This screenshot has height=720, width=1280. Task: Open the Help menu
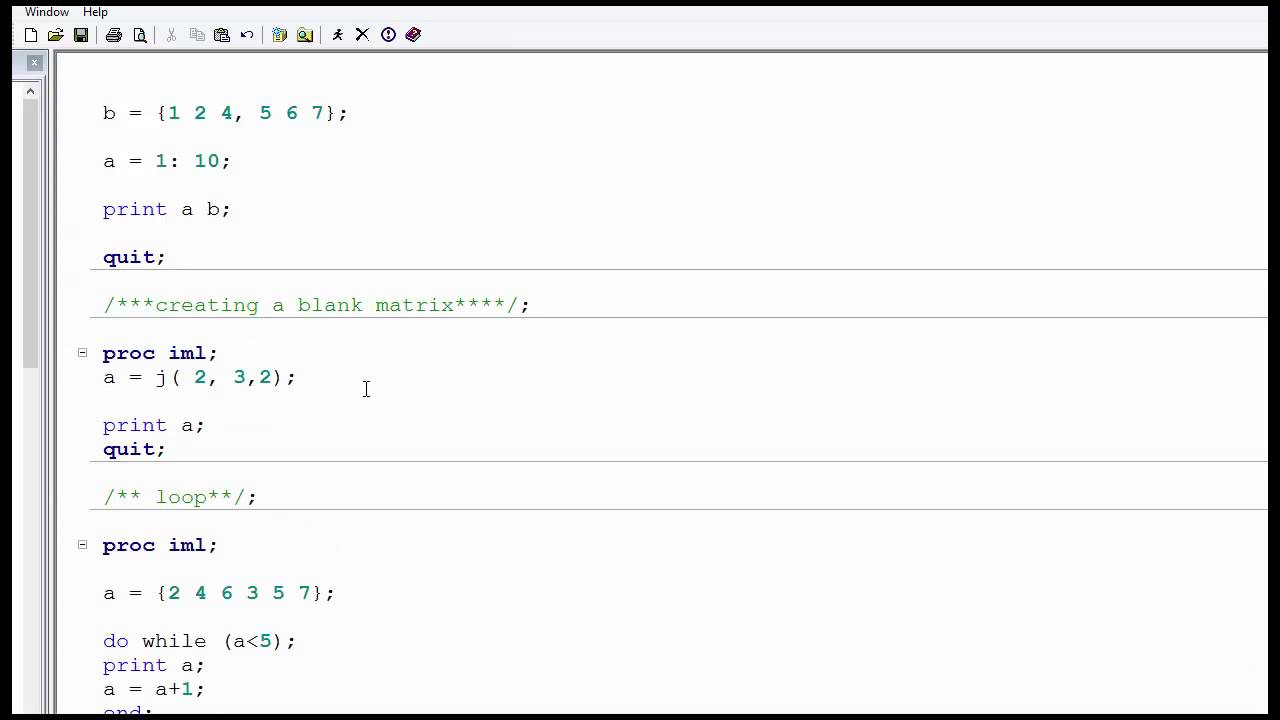pyautogui.click(x=95, y=12)
